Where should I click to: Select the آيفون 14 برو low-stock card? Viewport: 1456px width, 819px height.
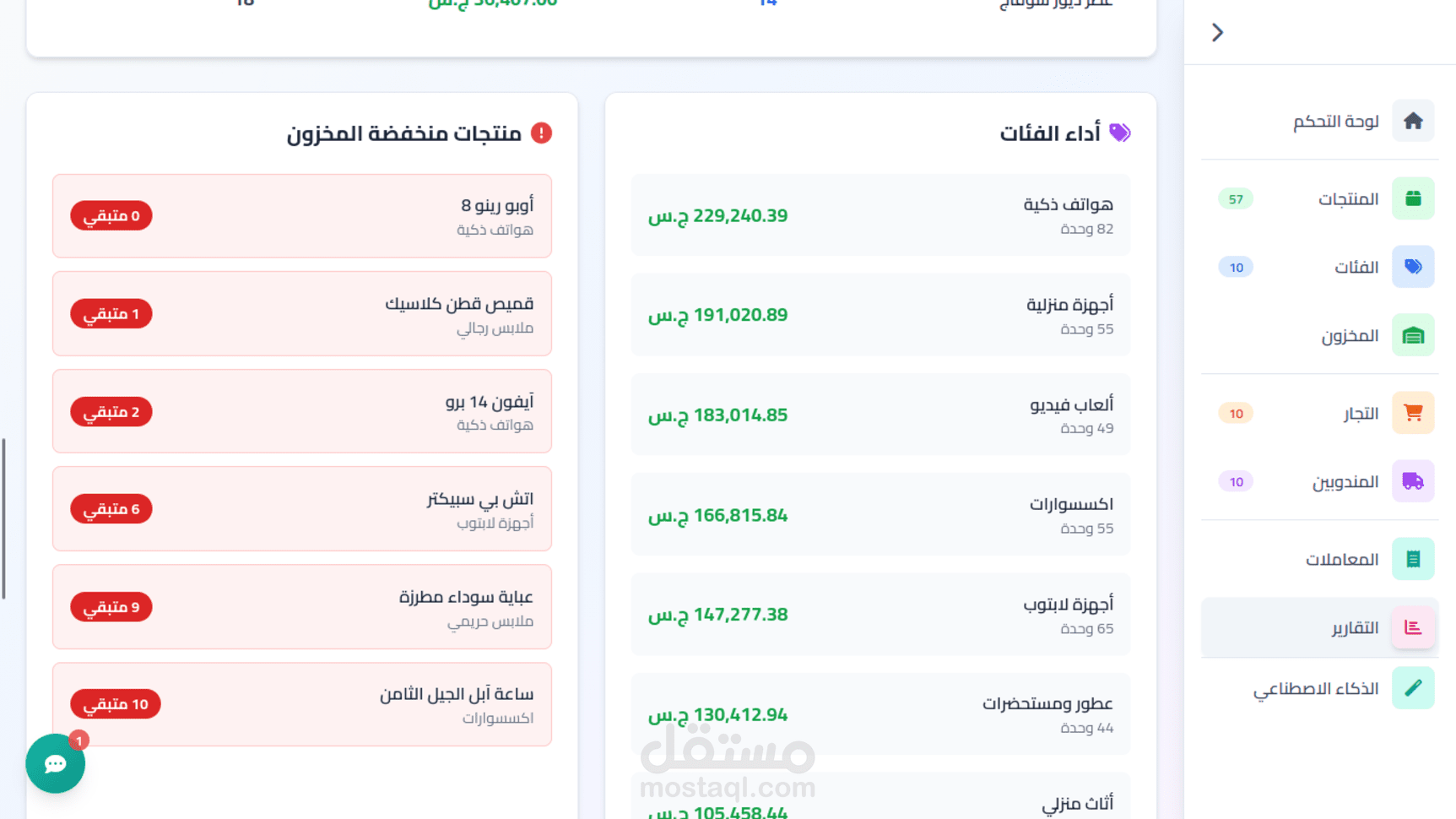click(302, 412)
